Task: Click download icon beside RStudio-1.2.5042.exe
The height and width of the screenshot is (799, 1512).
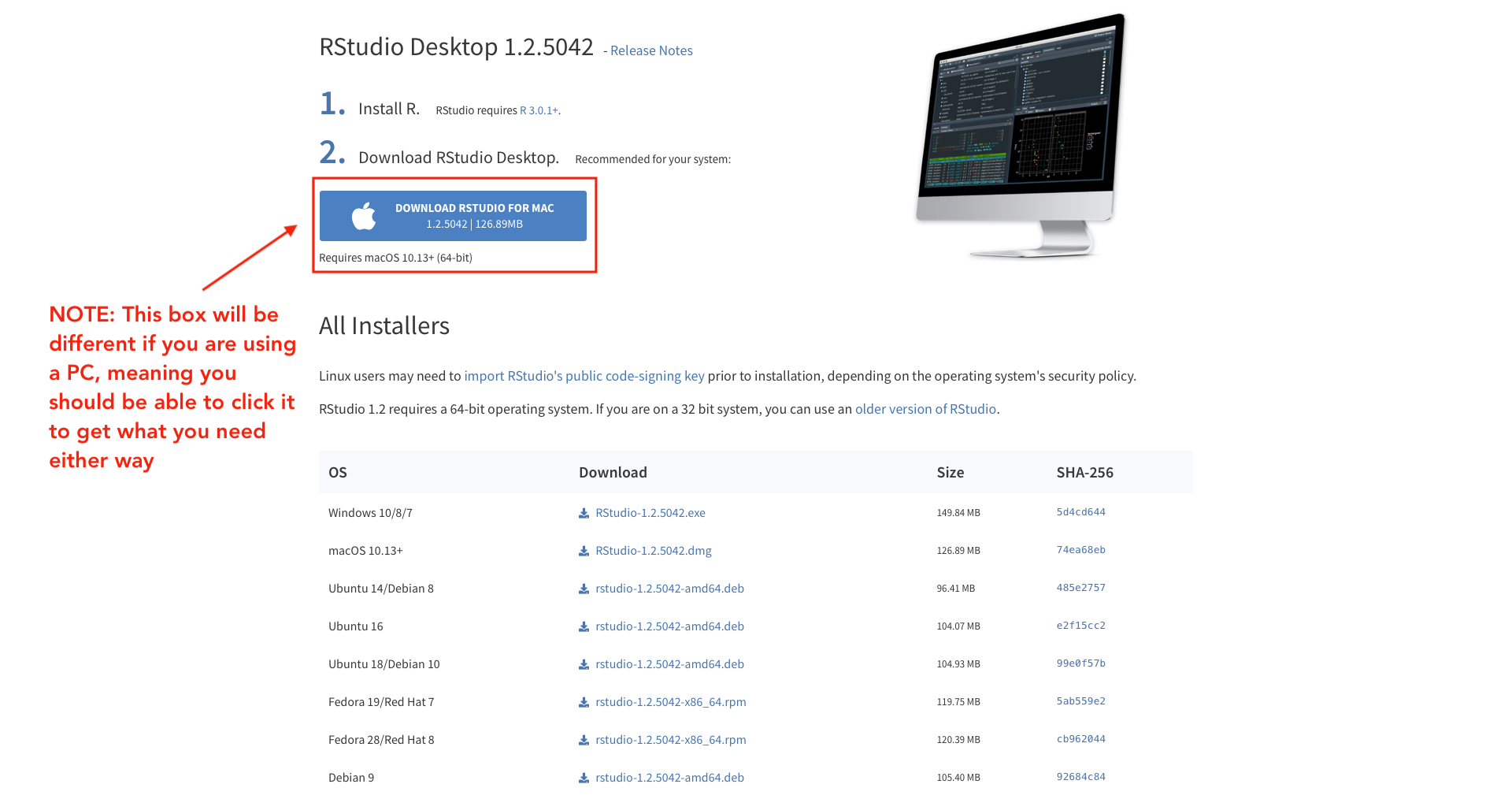Action: pyautogui.click(x=584, y=513)
